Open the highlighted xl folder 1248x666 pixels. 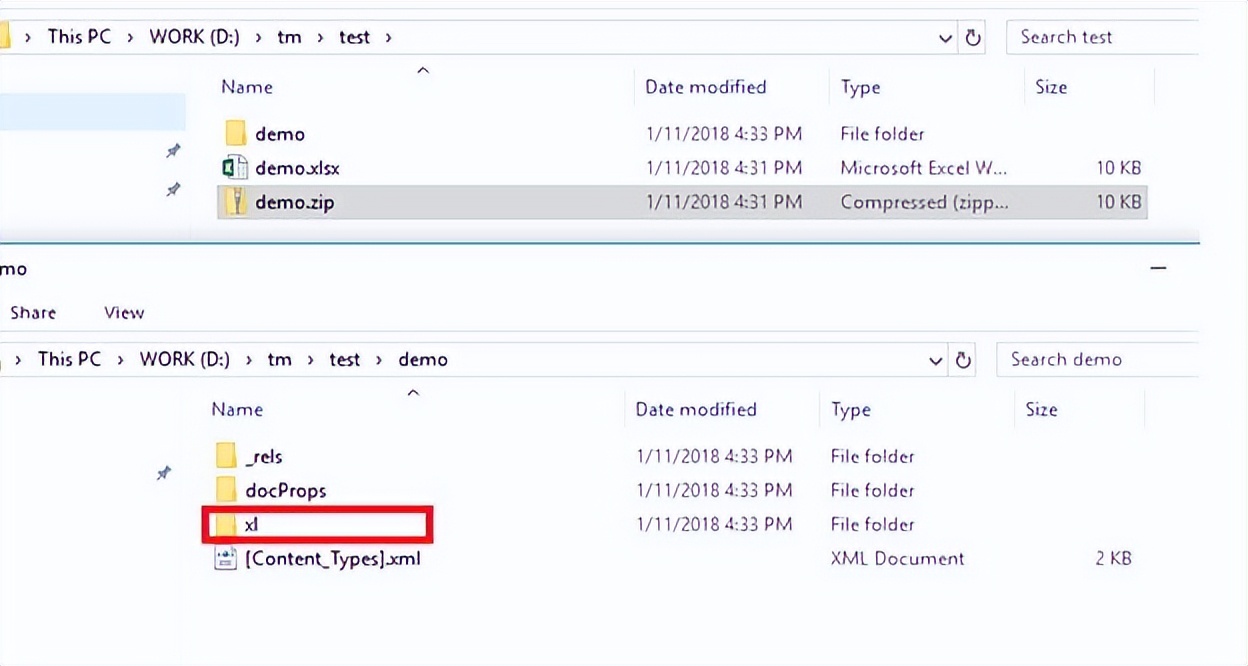[253, 524]
